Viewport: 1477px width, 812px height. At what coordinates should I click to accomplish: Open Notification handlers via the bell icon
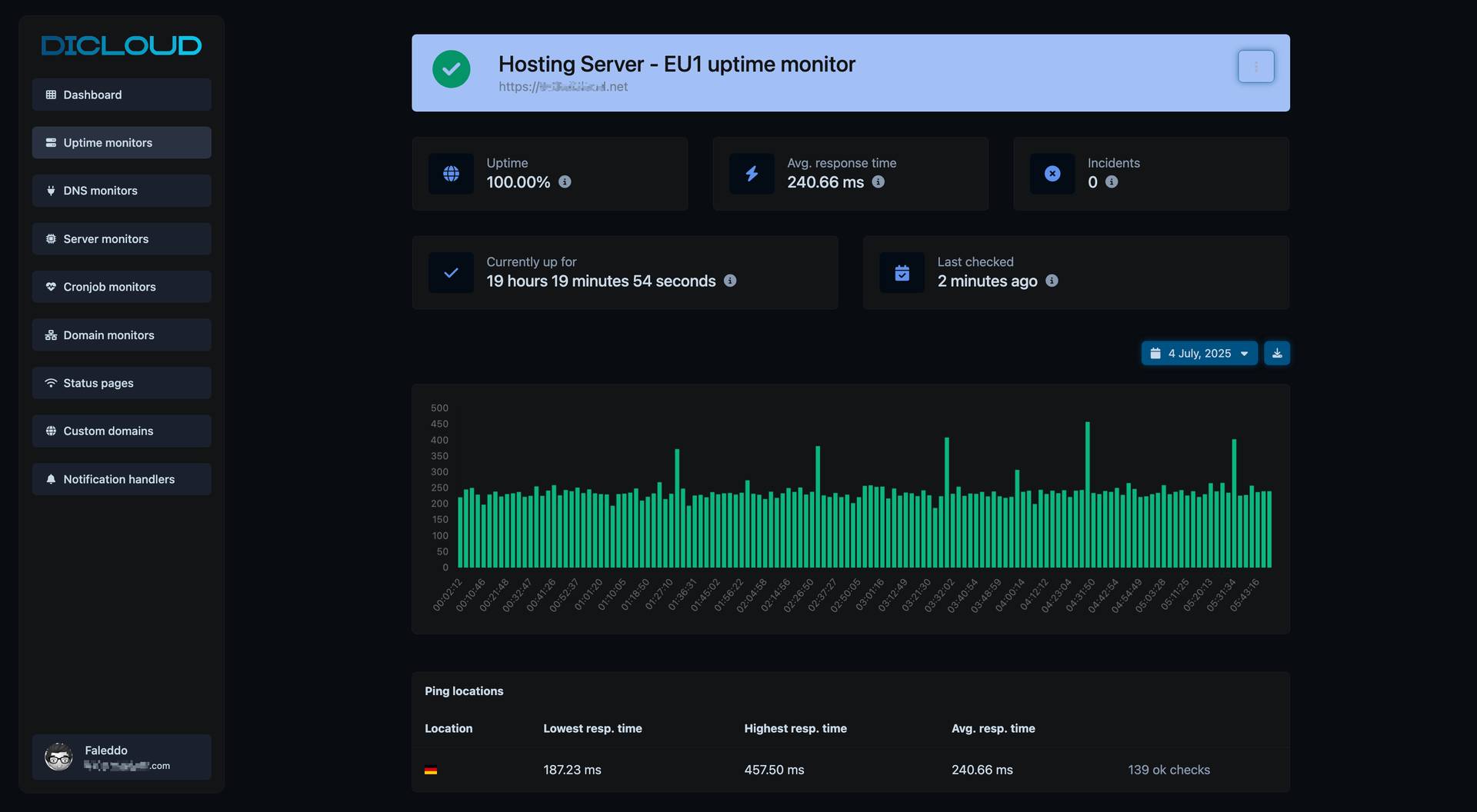point(51,479)
